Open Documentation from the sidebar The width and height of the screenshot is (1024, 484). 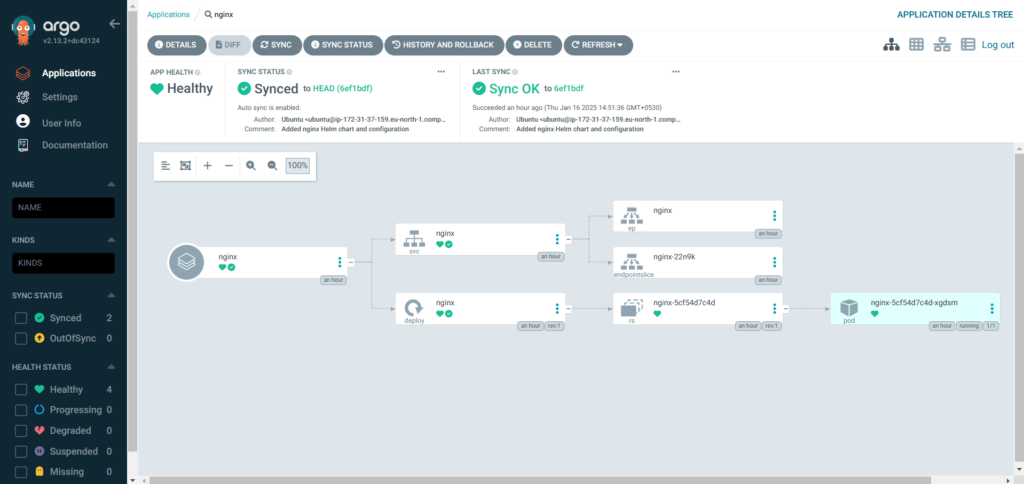[74, 145]
